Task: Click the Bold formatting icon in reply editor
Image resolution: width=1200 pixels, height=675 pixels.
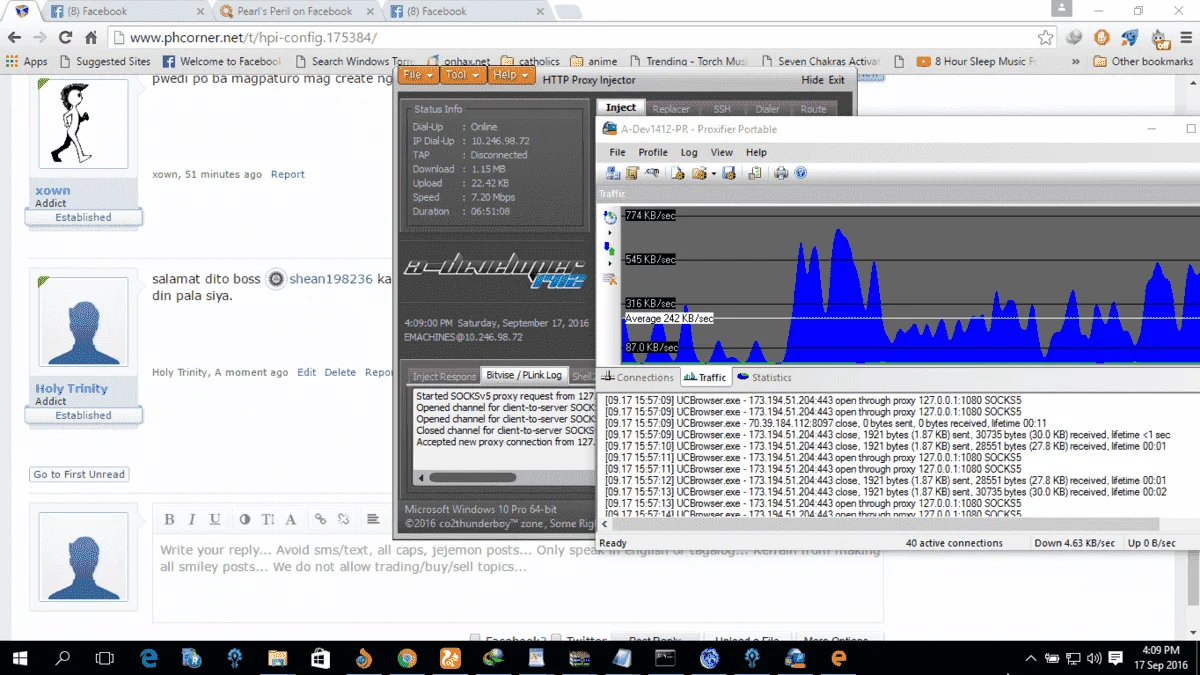Action: tap(169, 519)
